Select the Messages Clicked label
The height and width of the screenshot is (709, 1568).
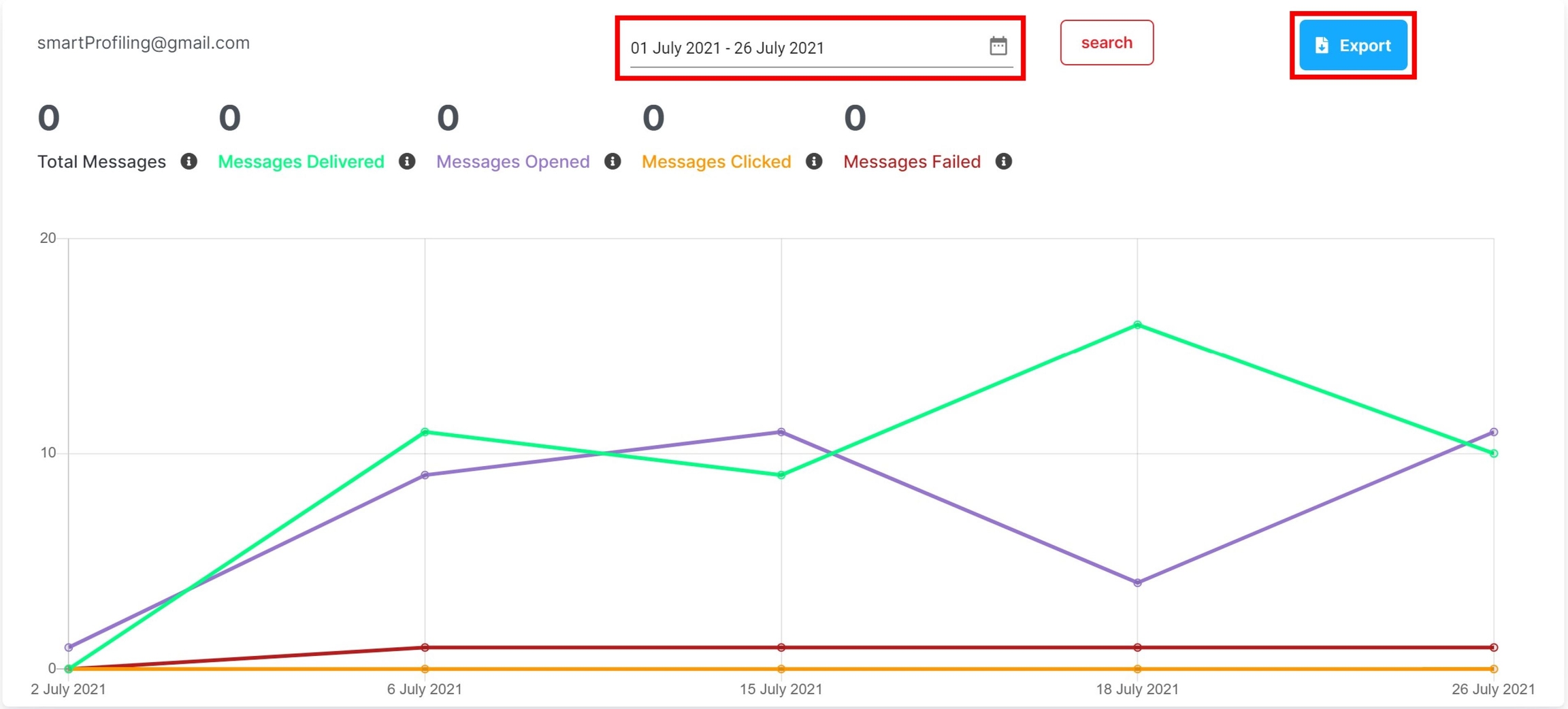[716, 162]
